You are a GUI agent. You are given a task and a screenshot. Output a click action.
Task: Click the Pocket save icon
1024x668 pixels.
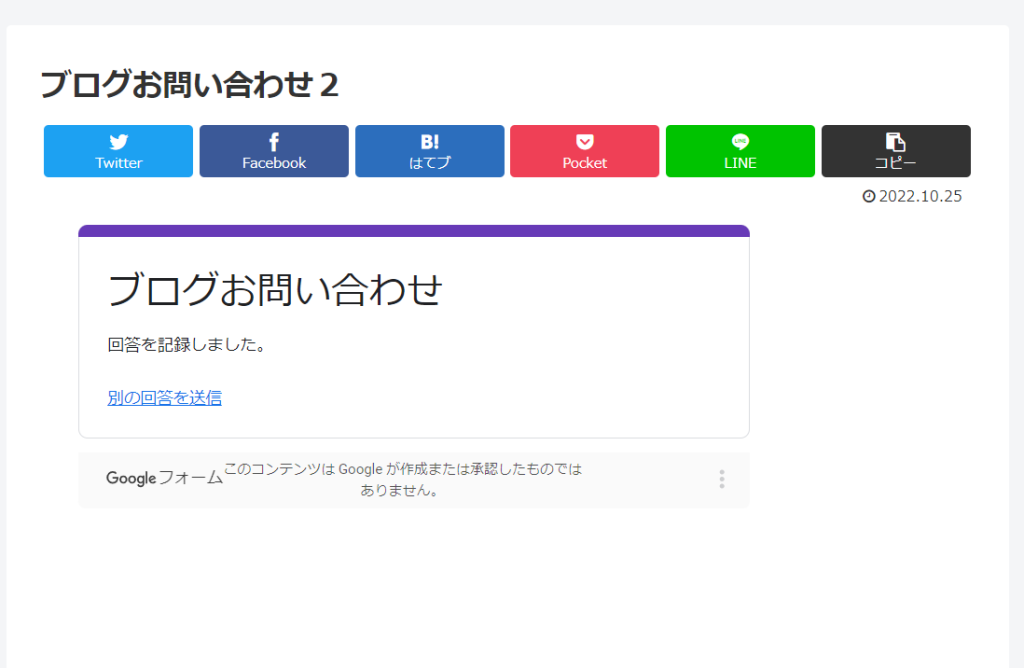coord(585,142)
